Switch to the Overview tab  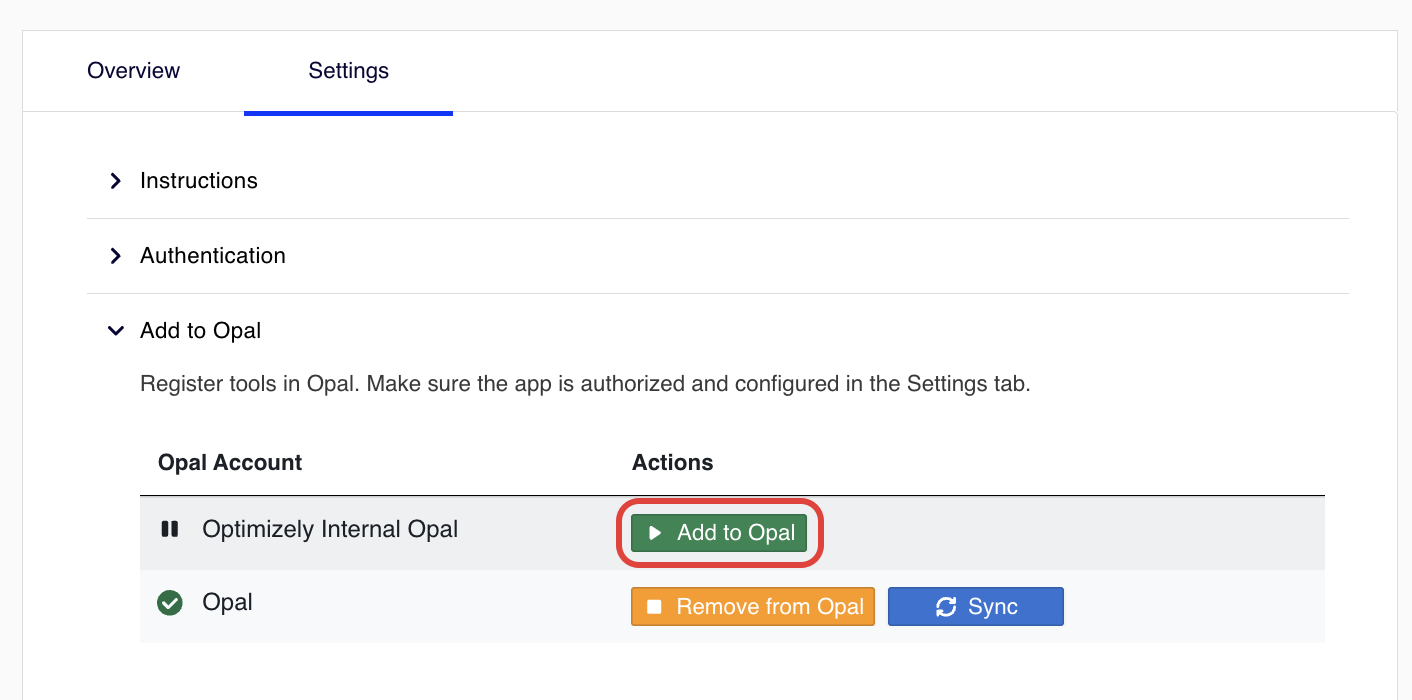pyautogui.click(x=133, y=71)
